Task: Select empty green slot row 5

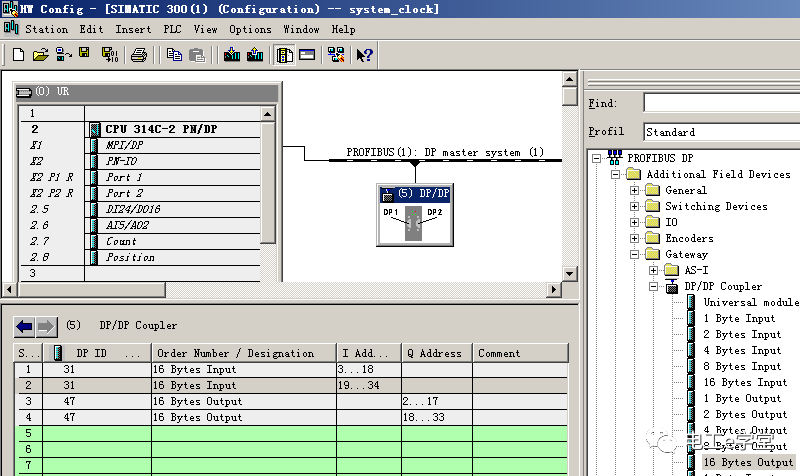Action: [293, 433]
